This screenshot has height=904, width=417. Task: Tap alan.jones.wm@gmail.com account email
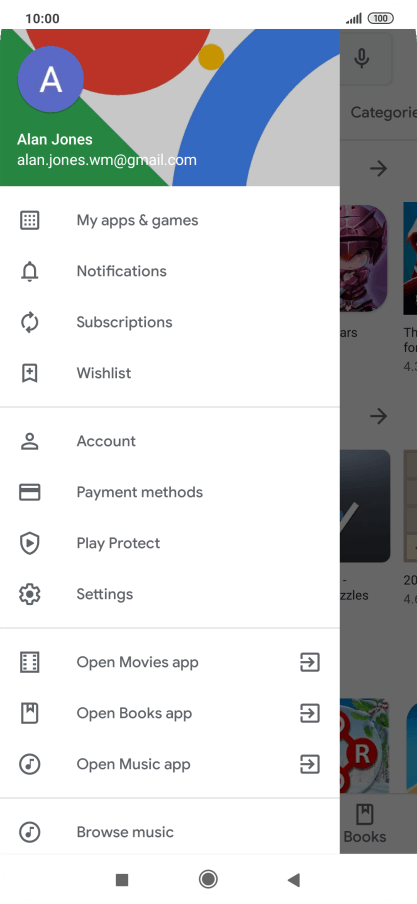coord(107,160)
